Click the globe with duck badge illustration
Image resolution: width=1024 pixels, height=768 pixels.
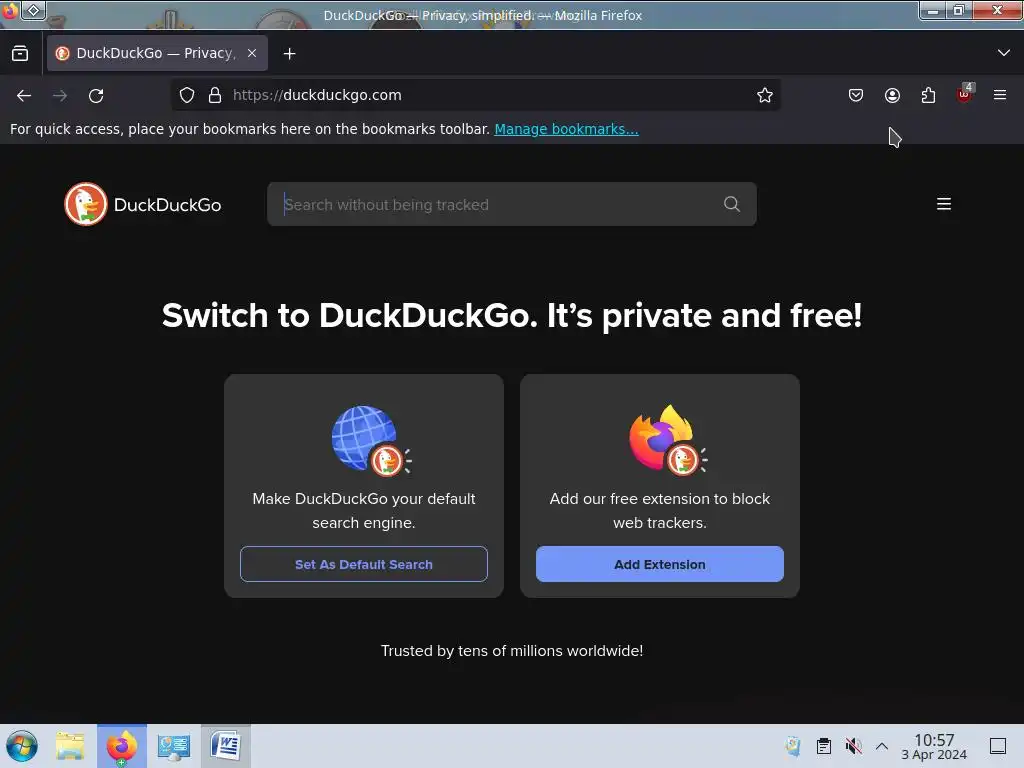click(x=371, y=440)
